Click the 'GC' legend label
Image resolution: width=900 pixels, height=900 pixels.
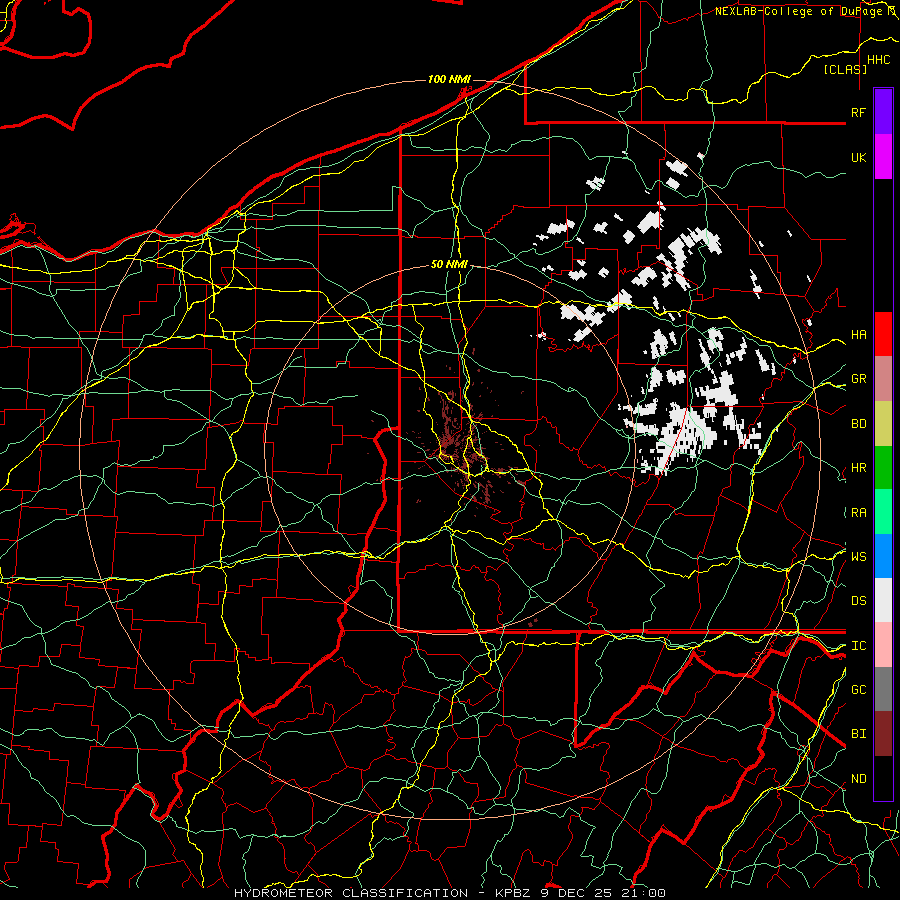858,690
